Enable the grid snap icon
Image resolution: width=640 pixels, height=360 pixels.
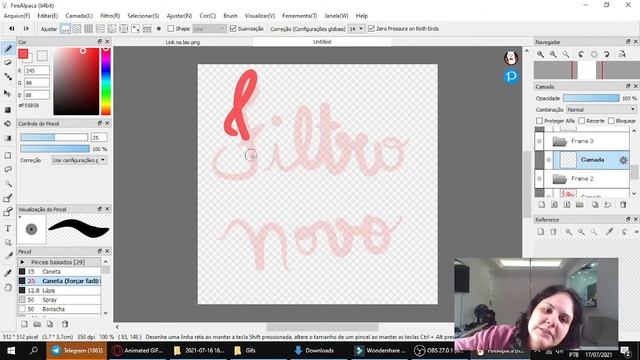(x=88, y=29)
